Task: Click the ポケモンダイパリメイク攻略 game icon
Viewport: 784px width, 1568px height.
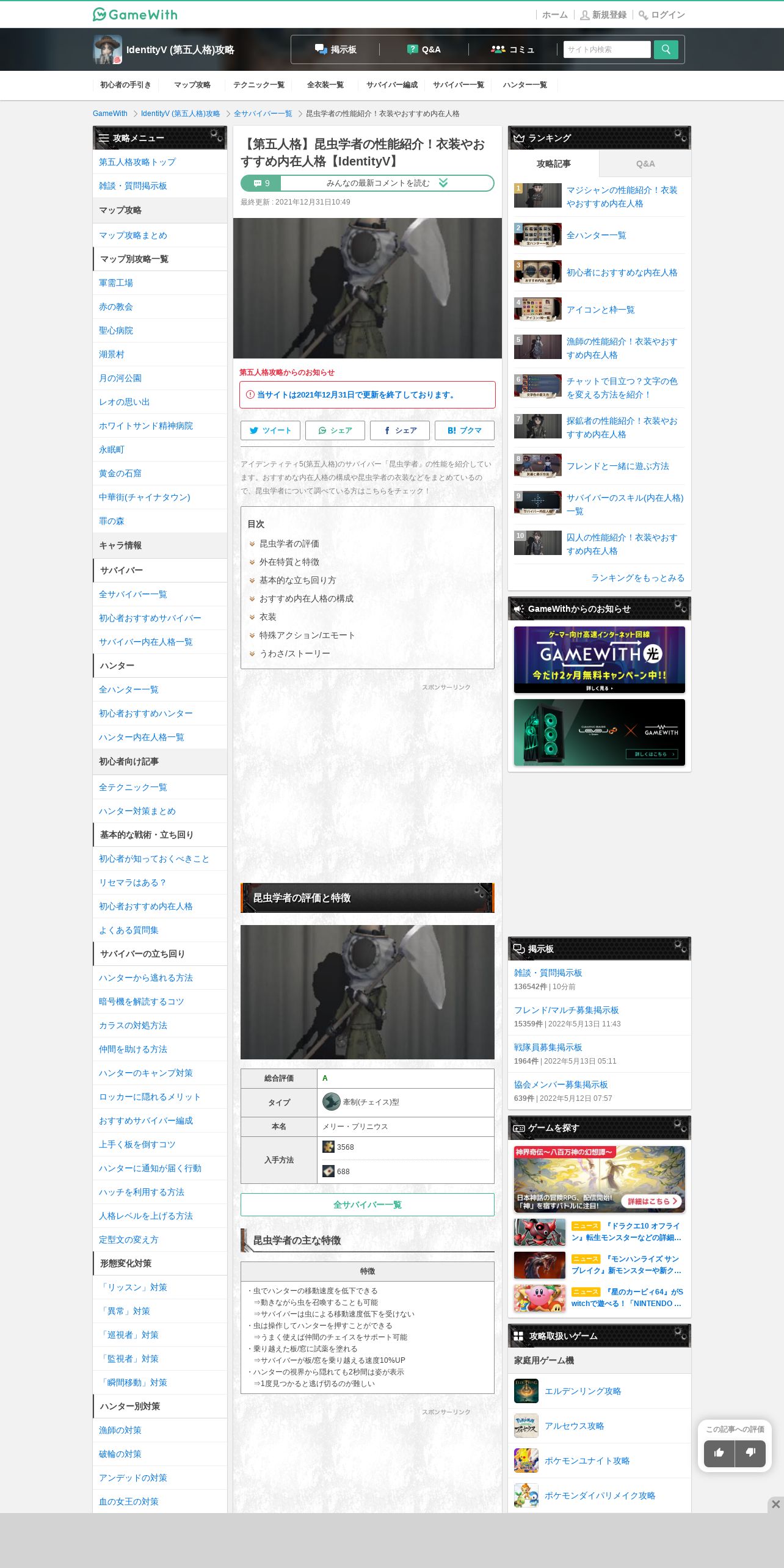Action: click(x=526, y=1495)
